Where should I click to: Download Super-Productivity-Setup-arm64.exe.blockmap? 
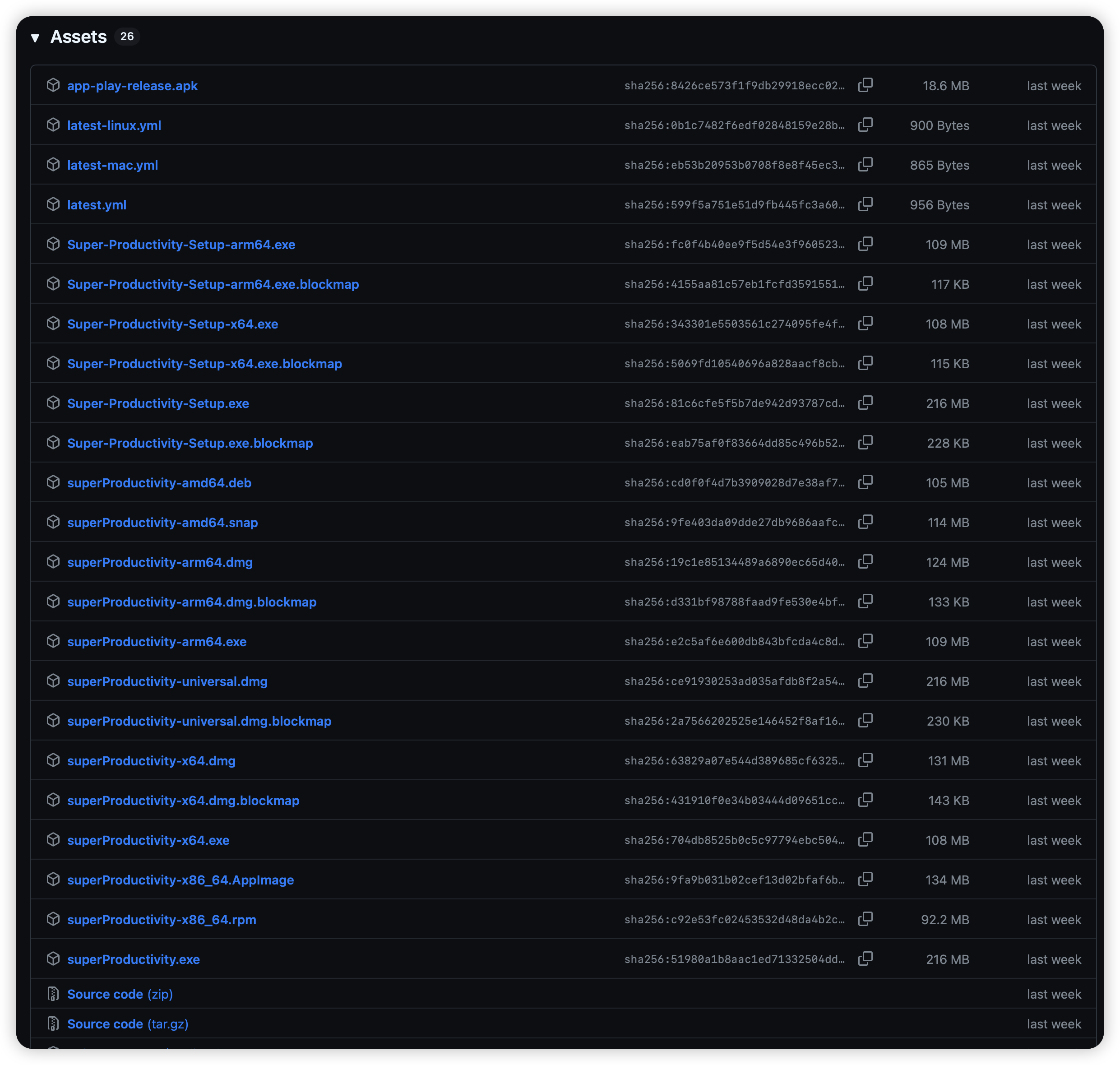[x=213, y=284]
